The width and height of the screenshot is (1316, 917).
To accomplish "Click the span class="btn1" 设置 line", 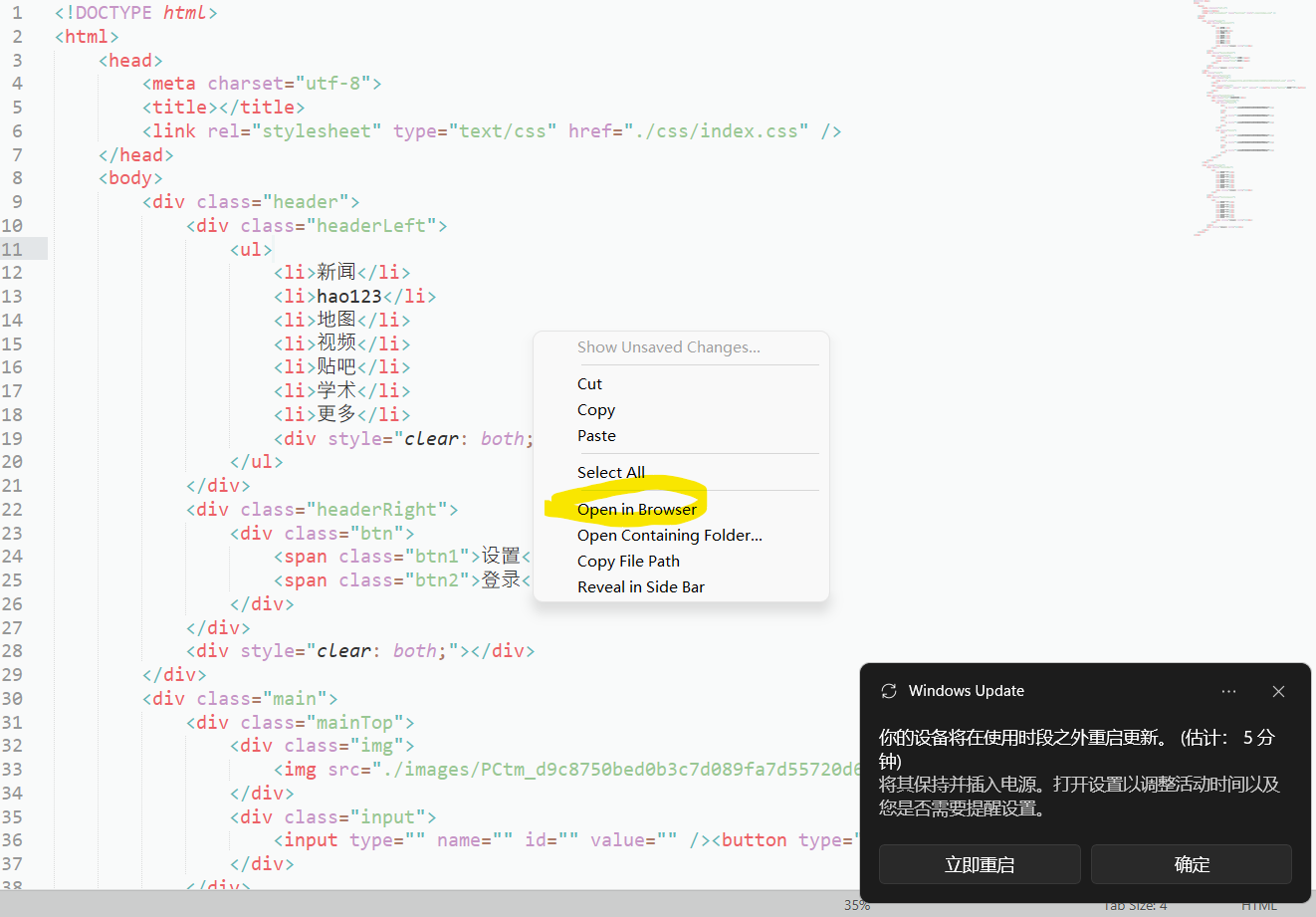I will click(x=403, y=556).
